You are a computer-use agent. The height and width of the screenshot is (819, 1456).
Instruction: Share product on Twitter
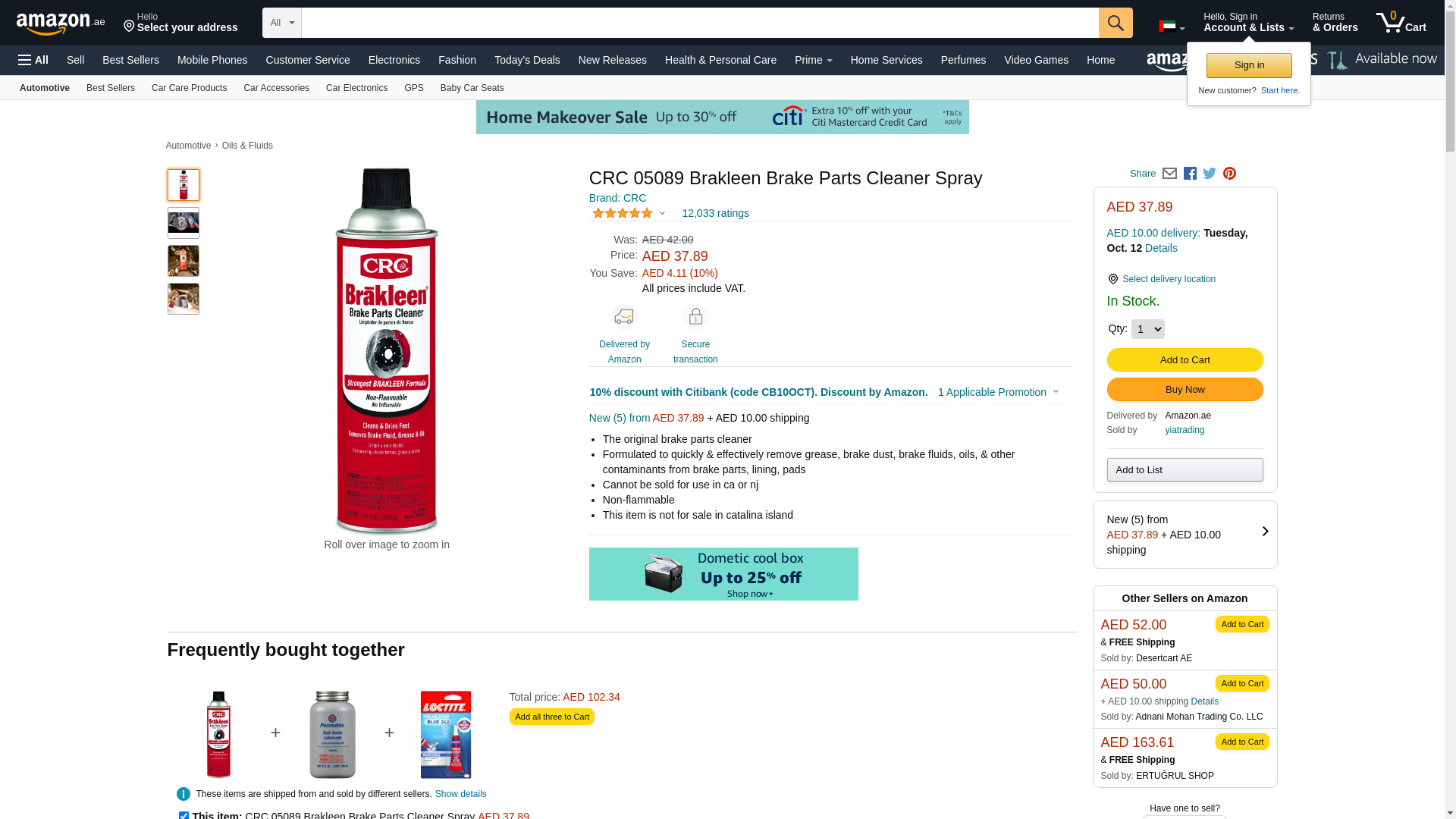click(x=1210, y=174)
